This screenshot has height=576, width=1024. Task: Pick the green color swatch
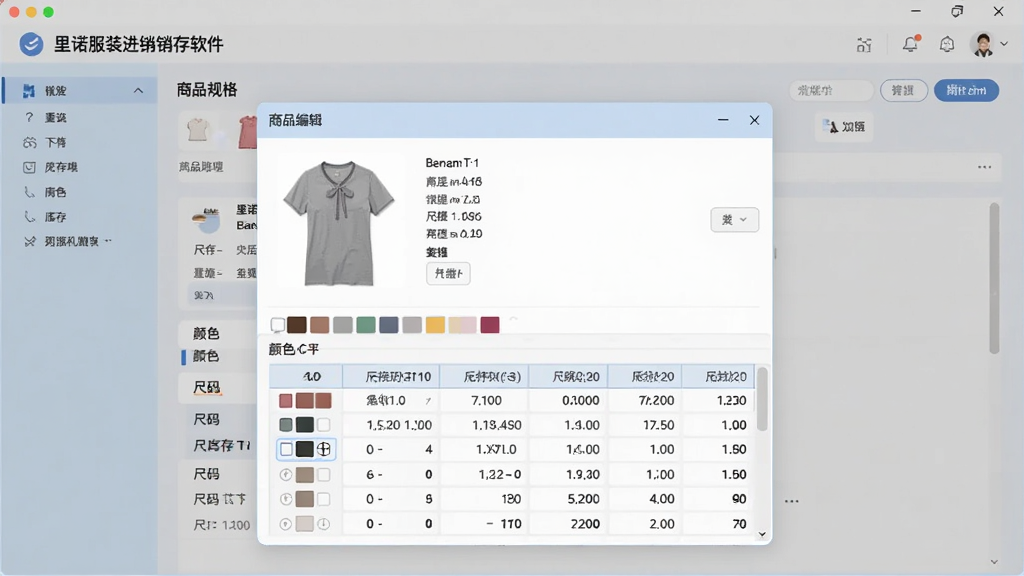click(366, 325)
